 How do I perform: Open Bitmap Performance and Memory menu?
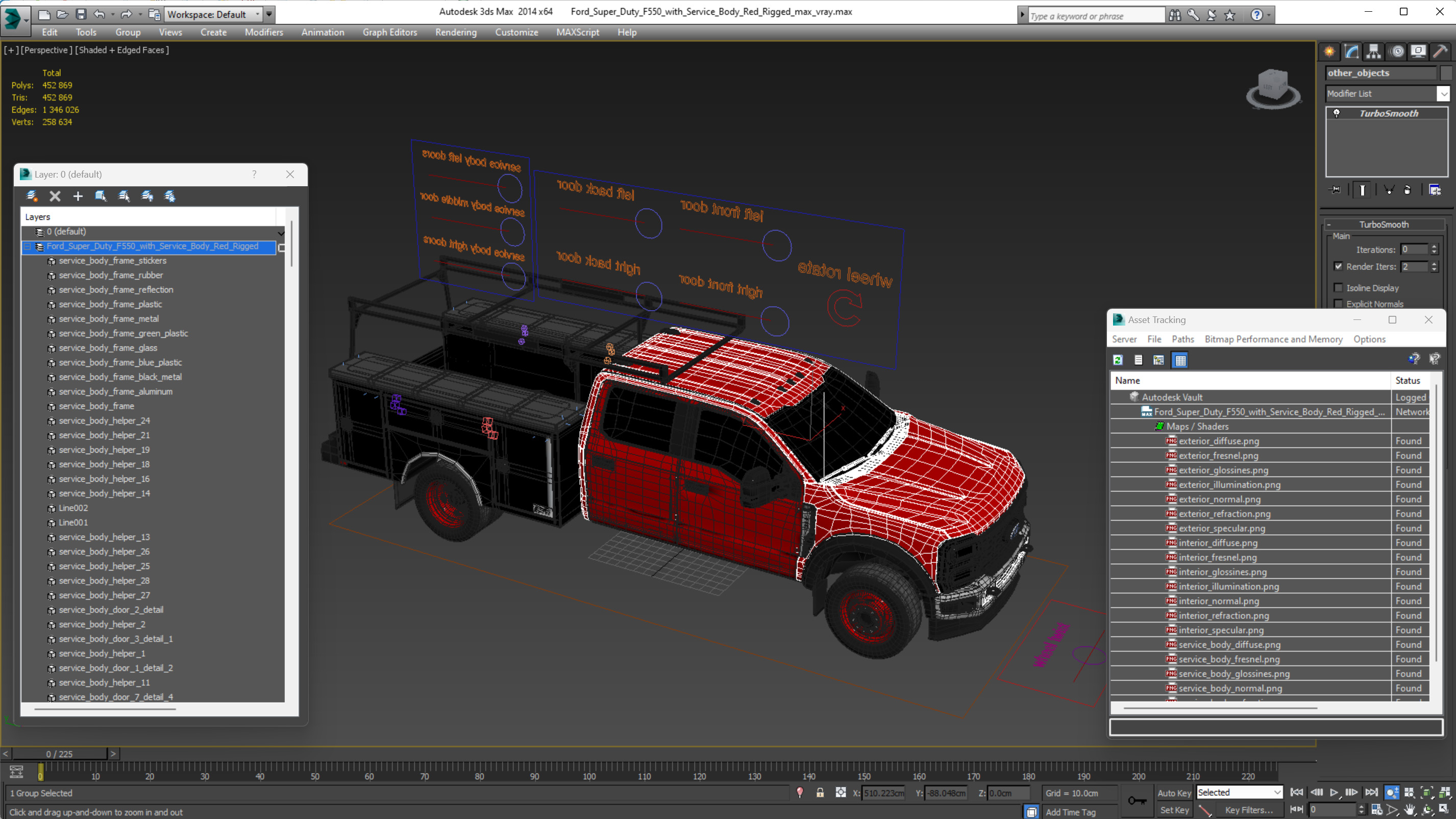(x=1273, y=339)
